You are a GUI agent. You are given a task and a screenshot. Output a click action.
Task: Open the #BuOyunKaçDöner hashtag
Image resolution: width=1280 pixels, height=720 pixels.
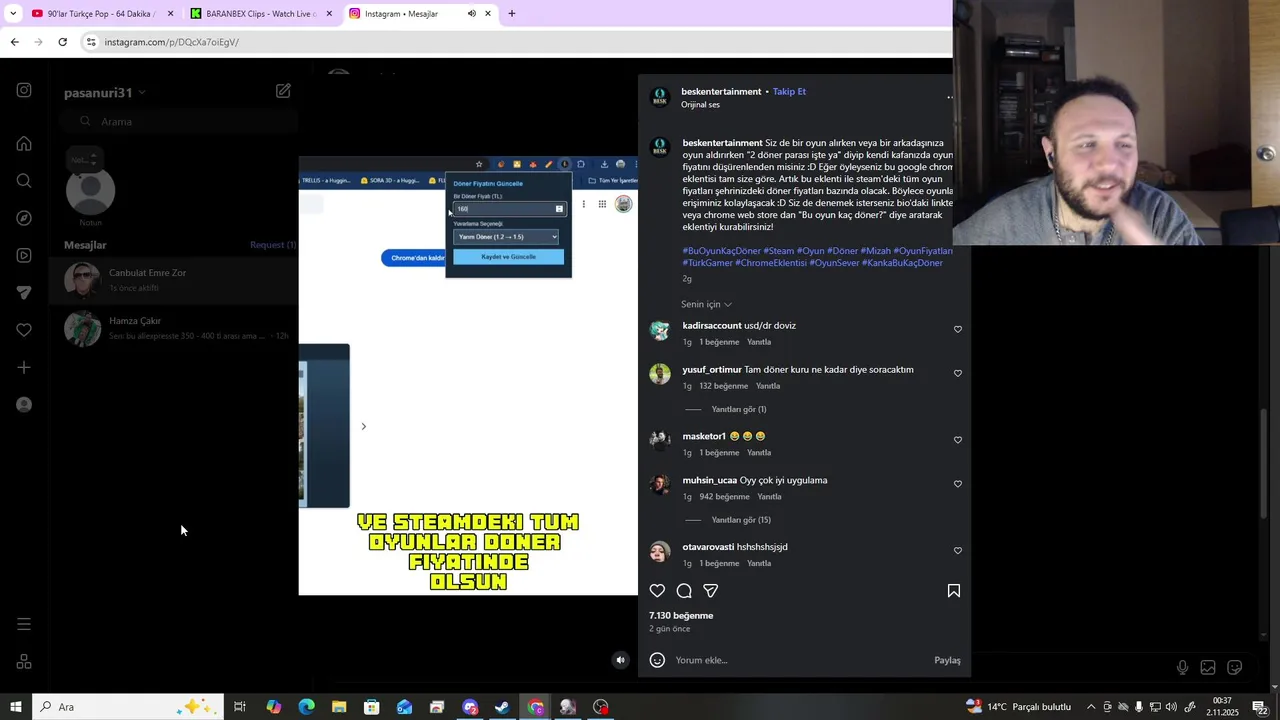pos(721,251)
